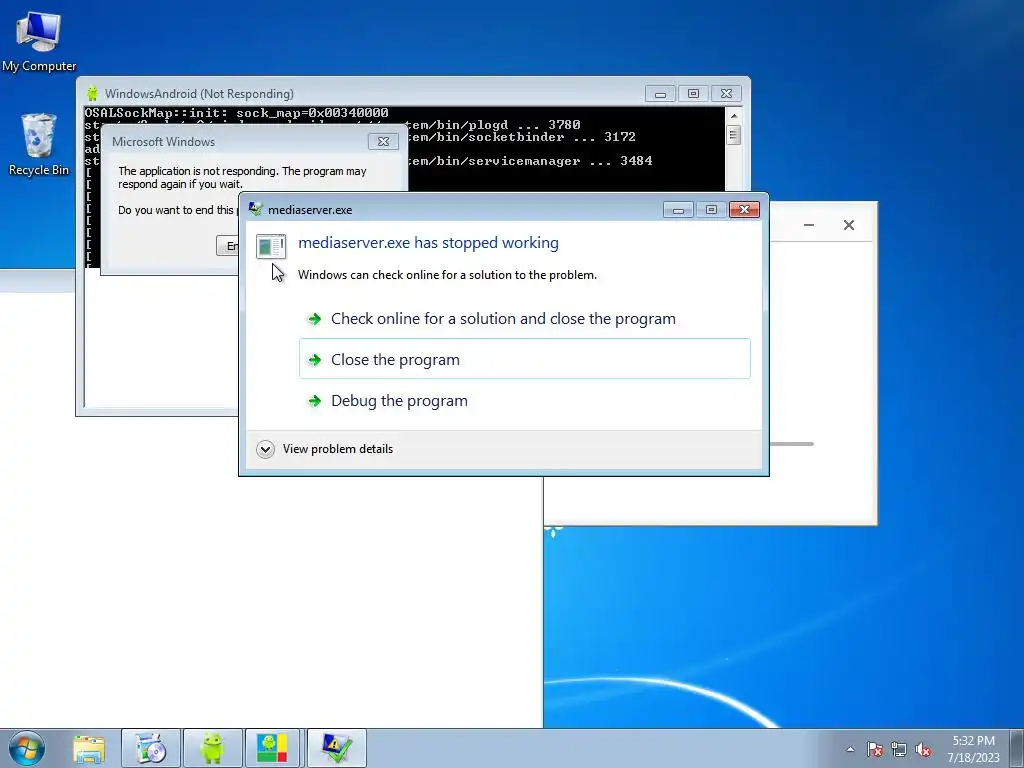This screenshot has width=1024, height=768.
Task: Maximize the mediaserver.exe dialog
Action: (x=711, y=210)
